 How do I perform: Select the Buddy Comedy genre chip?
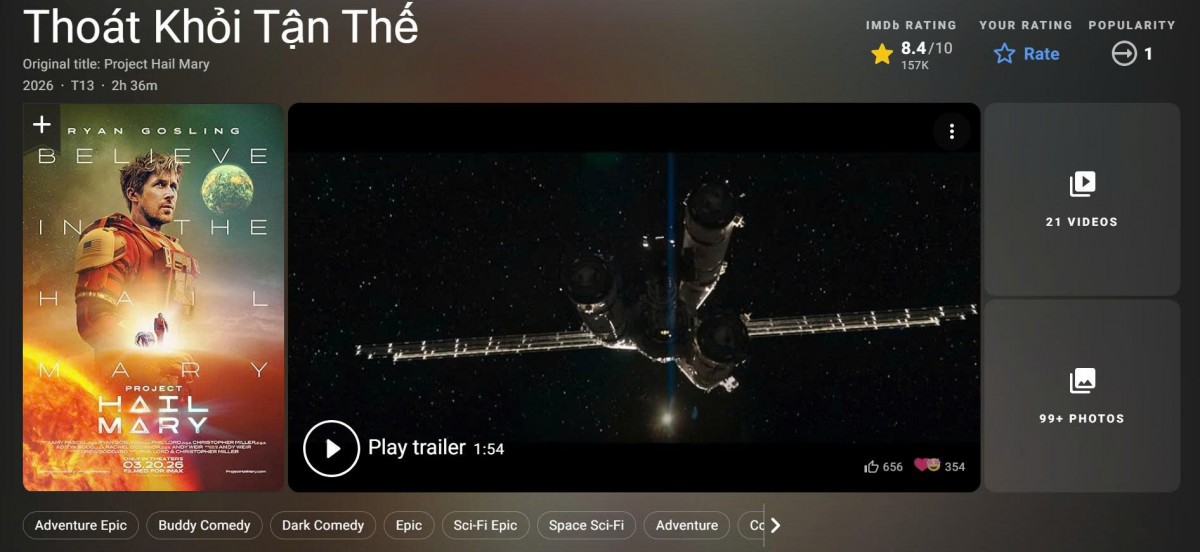pyautogui.click(x=204, y=525)
